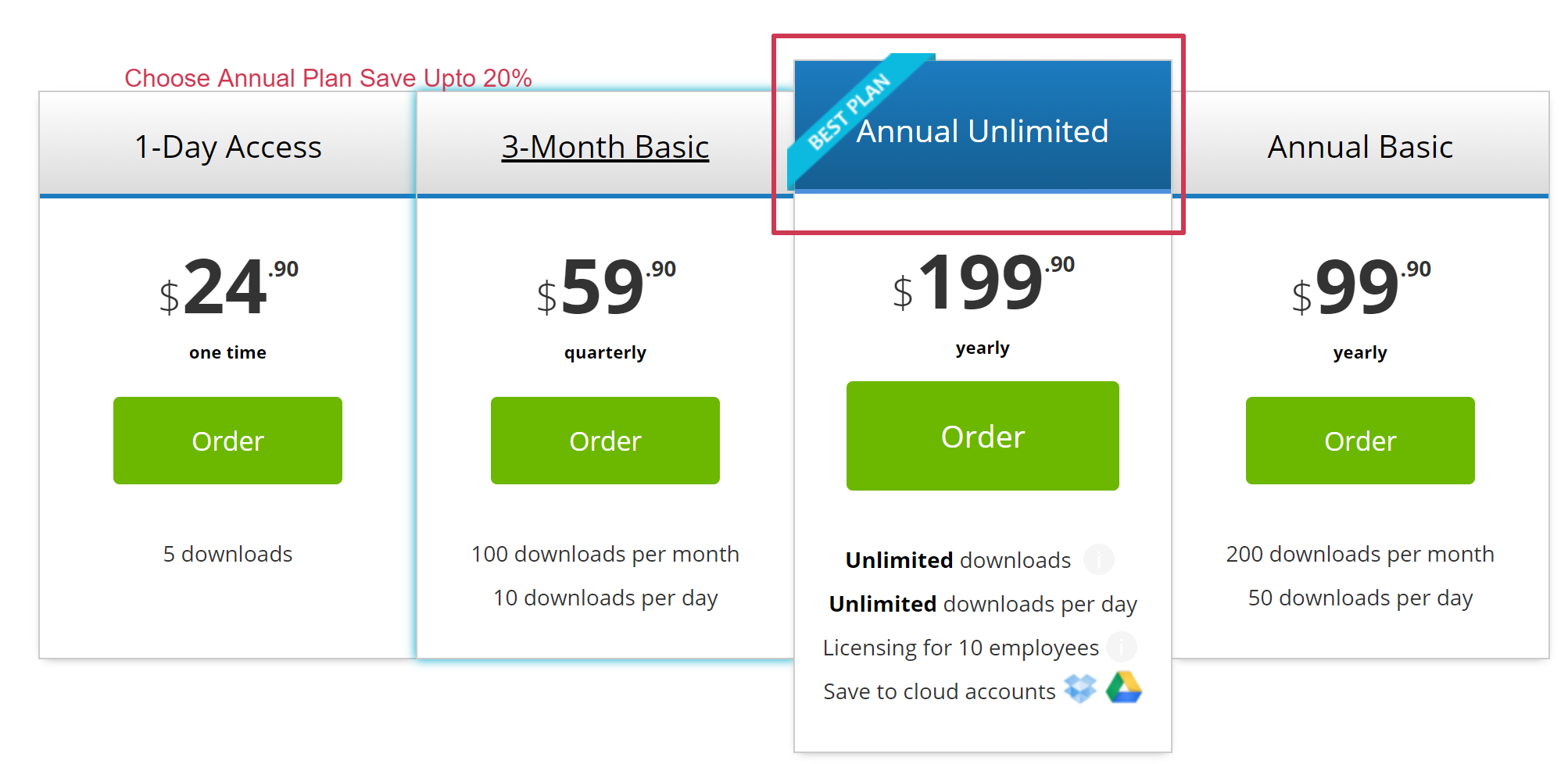Click the $199.90 yearly price
Image resolution: width=1568 pixels, height=764 pixels.
click(983, 283)
